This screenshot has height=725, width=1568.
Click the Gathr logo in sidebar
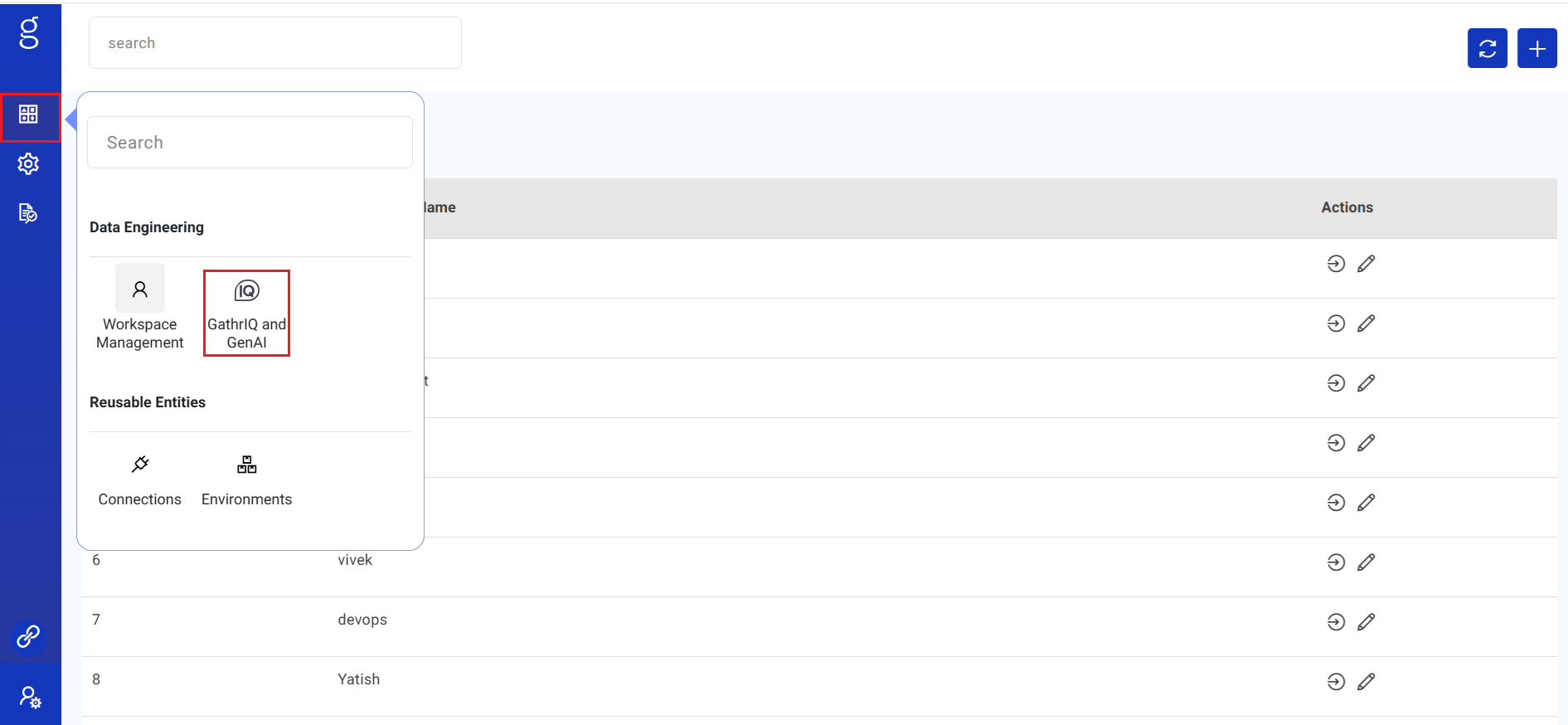coord(29,33)
